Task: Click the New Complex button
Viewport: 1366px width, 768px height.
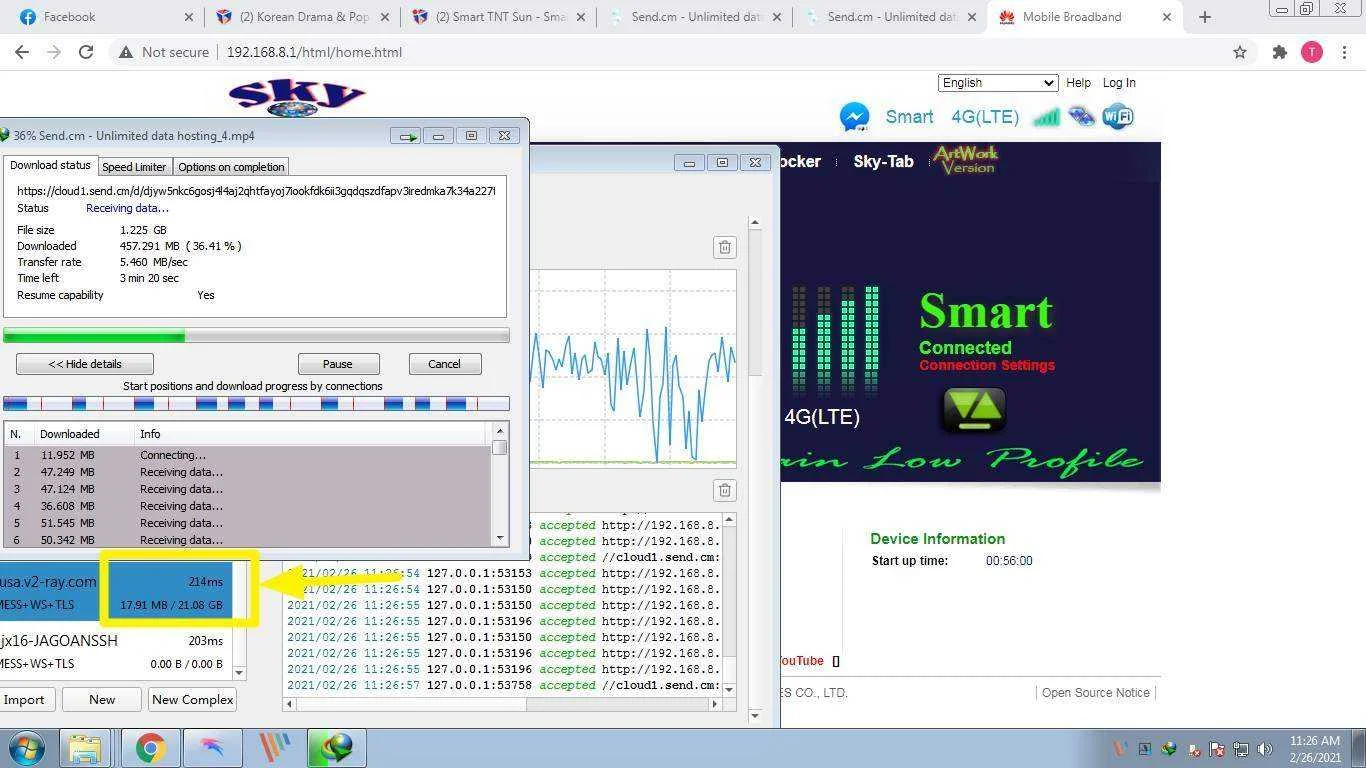Action: click(192, 700)
